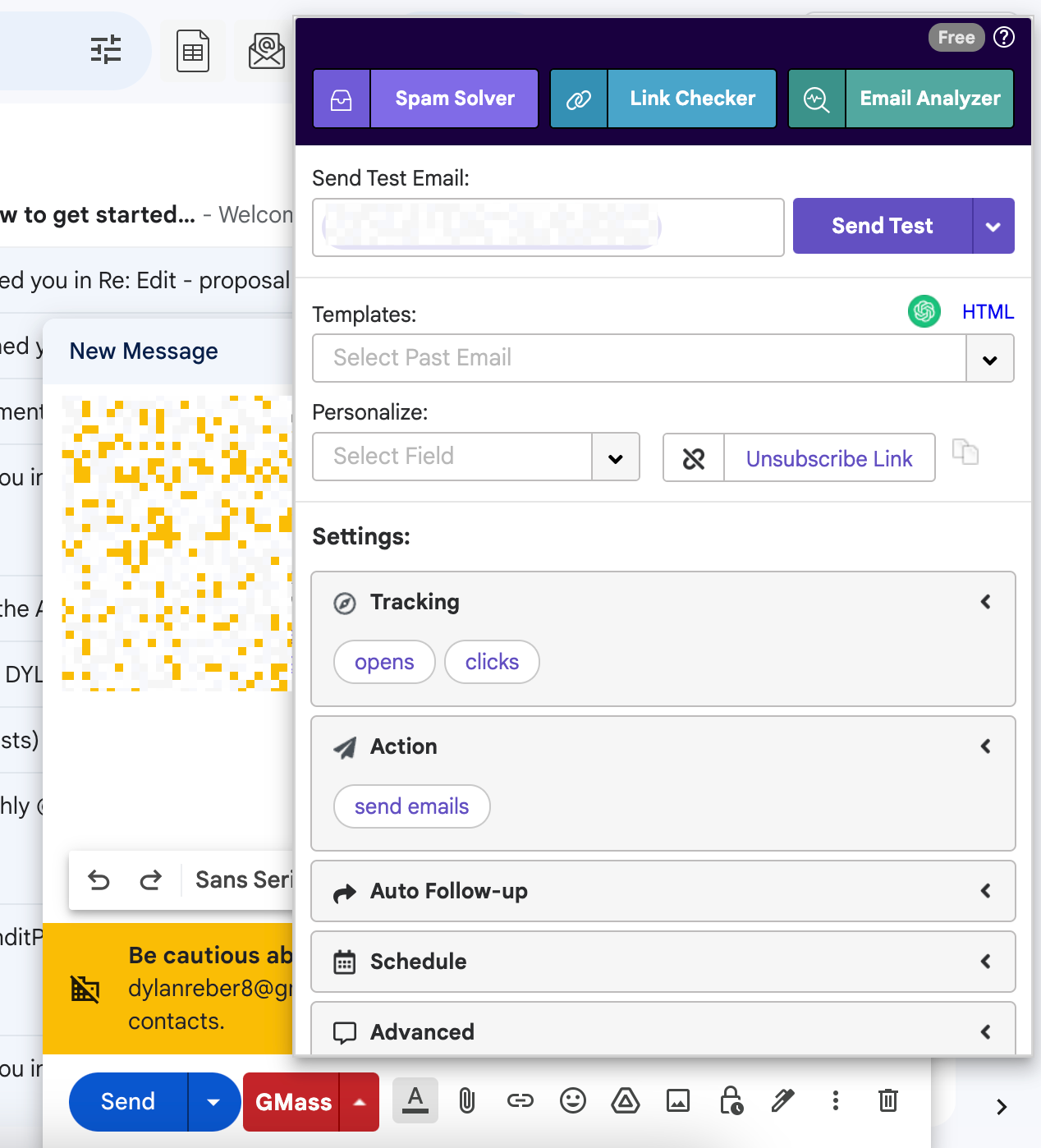Expand the Select Past Email dropdown arrow
1041x1148 pixels.
(x=990, y=359)
